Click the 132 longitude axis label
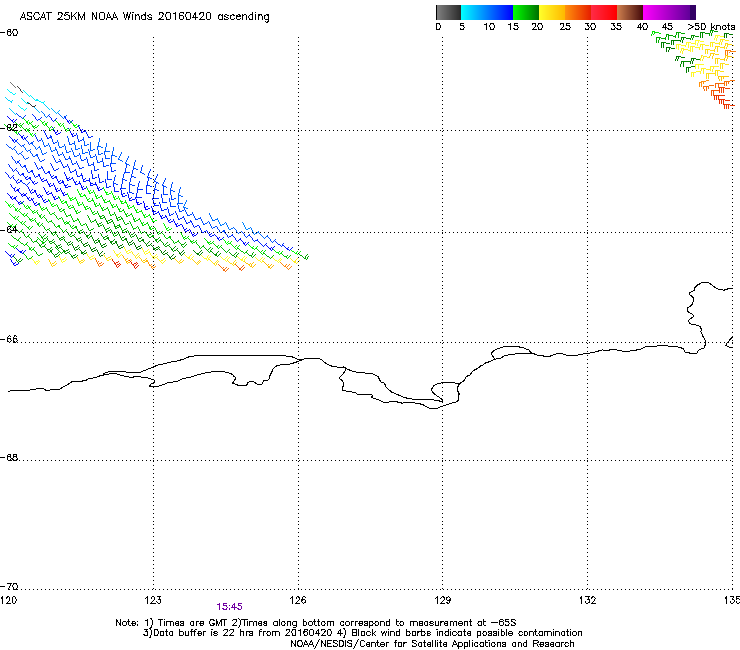 (x=587, y=600)
